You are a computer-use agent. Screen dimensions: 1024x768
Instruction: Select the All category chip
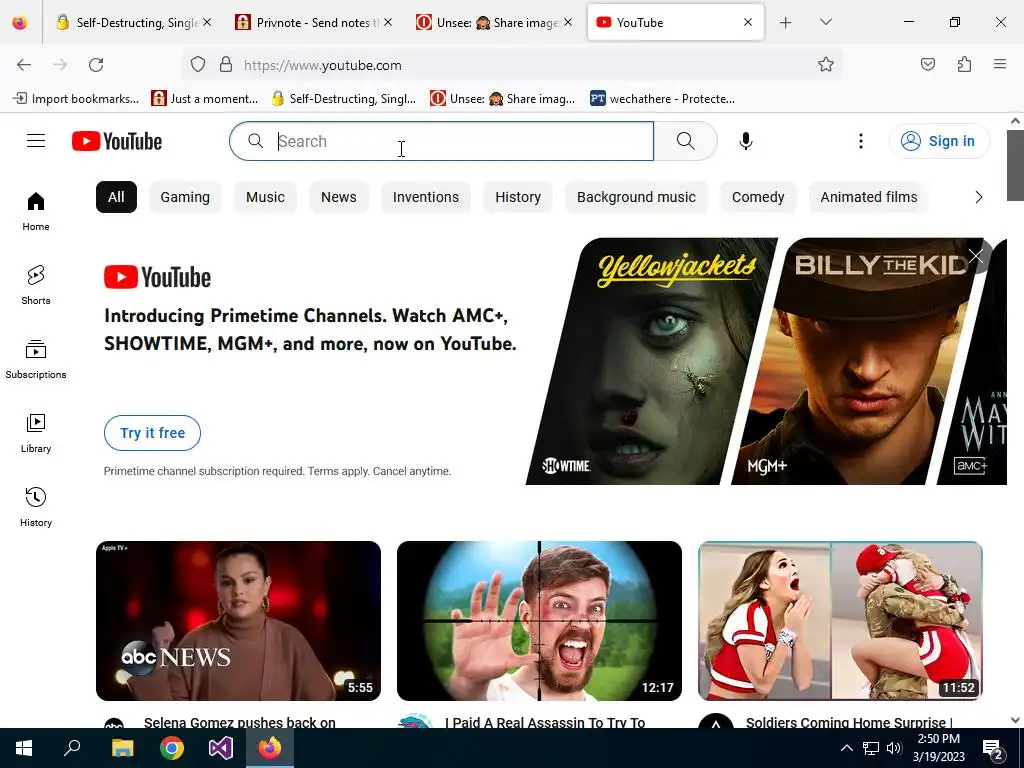click(116, 197)
